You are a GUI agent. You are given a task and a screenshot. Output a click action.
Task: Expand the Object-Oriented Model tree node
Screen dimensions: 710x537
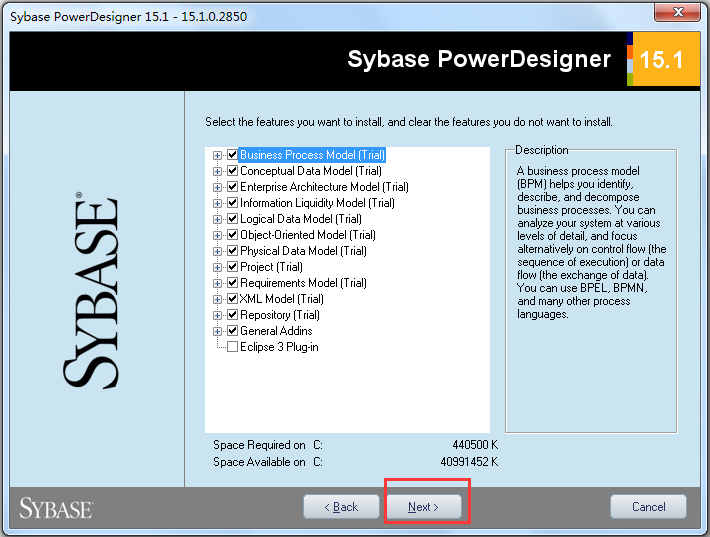click(218, 235)
